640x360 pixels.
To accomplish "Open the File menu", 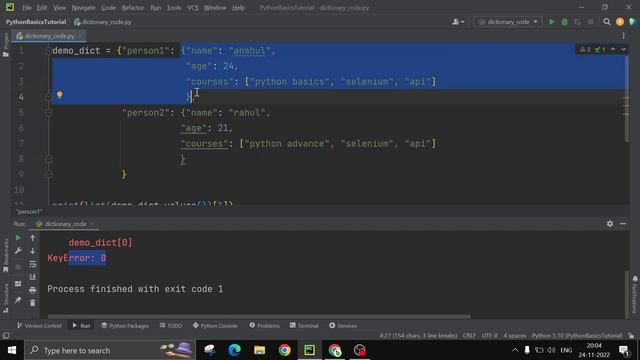I will (x=27, y=8).
